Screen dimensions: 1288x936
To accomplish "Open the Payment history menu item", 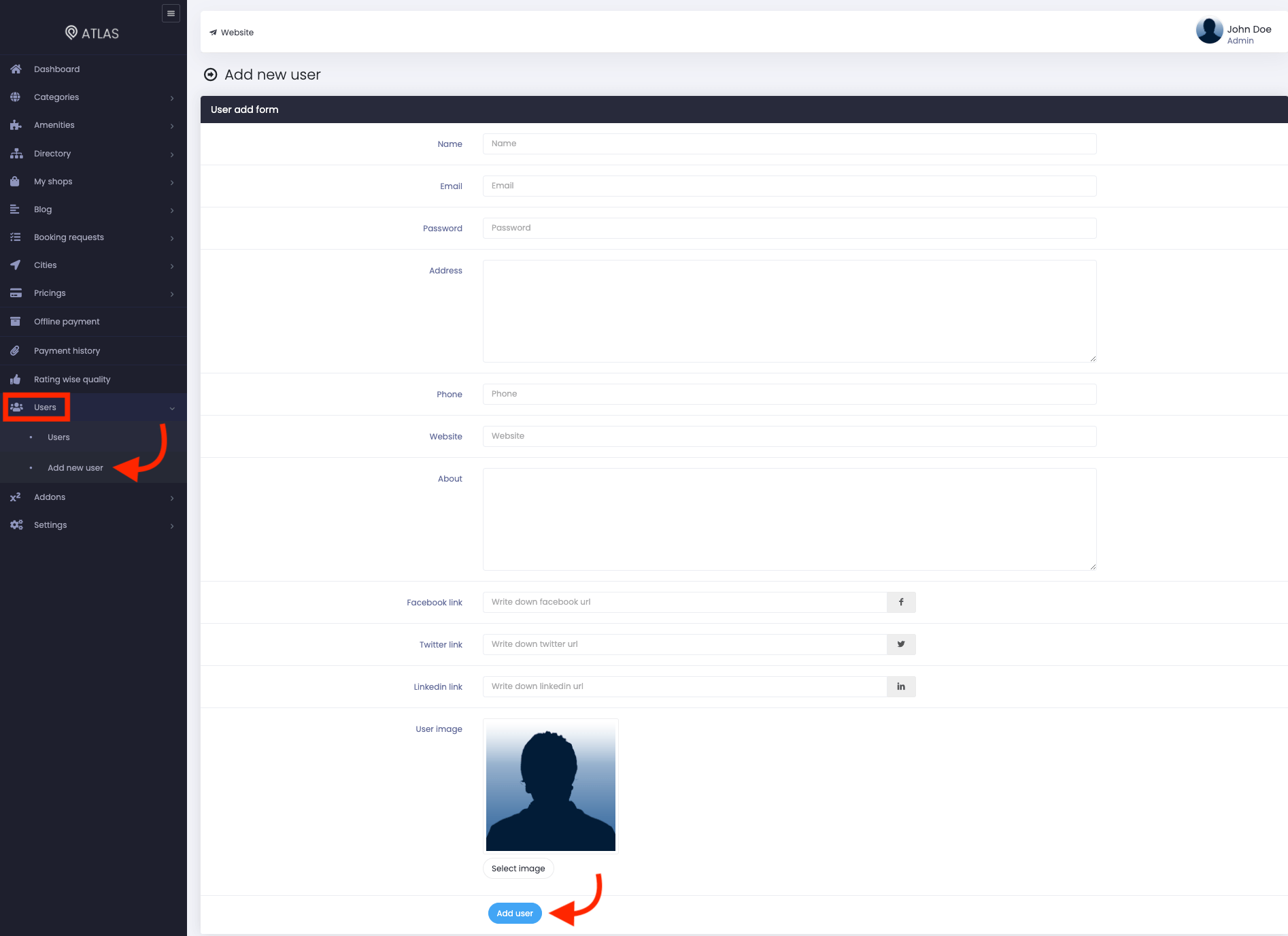I will point(93,351).
